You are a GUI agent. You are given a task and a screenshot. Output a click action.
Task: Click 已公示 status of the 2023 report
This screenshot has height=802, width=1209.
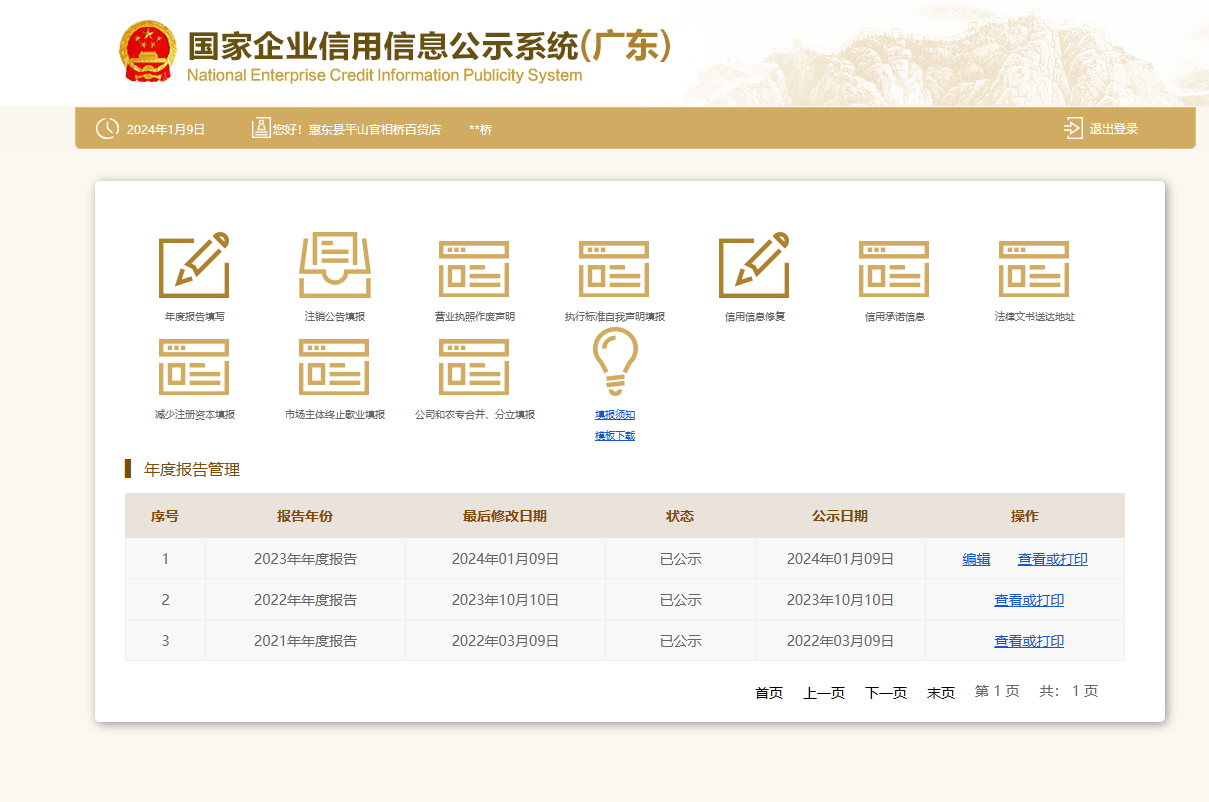(680, 559)
